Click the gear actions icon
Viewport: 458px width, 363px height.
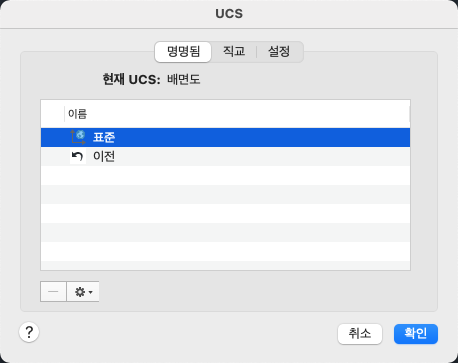pyautogui.click(x=80, y=292)
